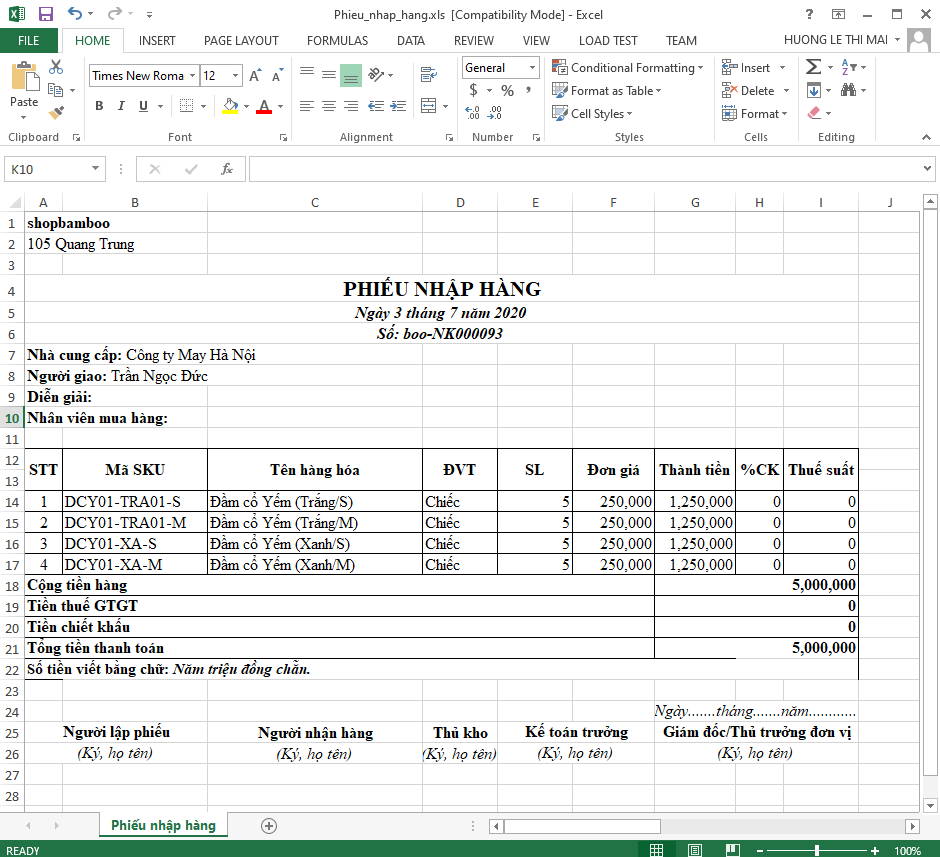940x857 pixels.
Task: Increase font size with the large A icon
Action: tap(255, 76)
